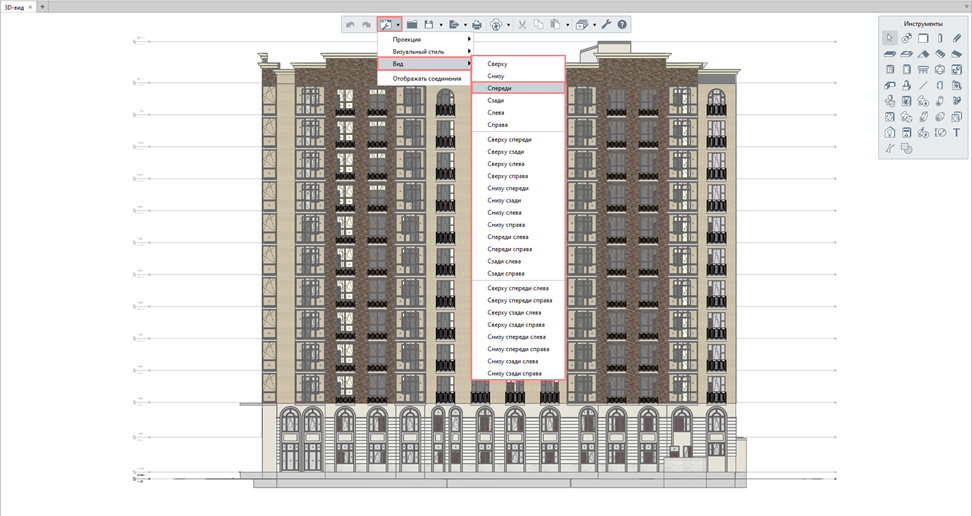The height and width of the screenshot is (516, 972).
Task: Close the 3D-вид tab
Action: click(30, 7)
